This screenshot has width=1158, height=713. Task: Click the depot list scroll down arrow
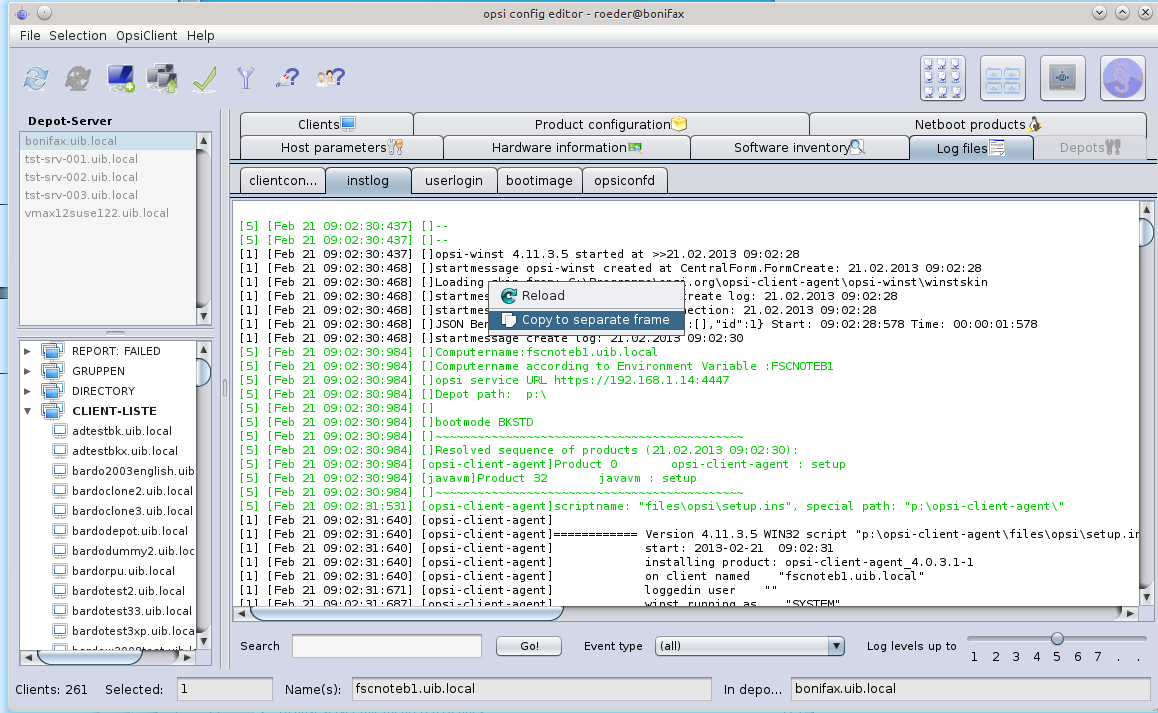204,316
